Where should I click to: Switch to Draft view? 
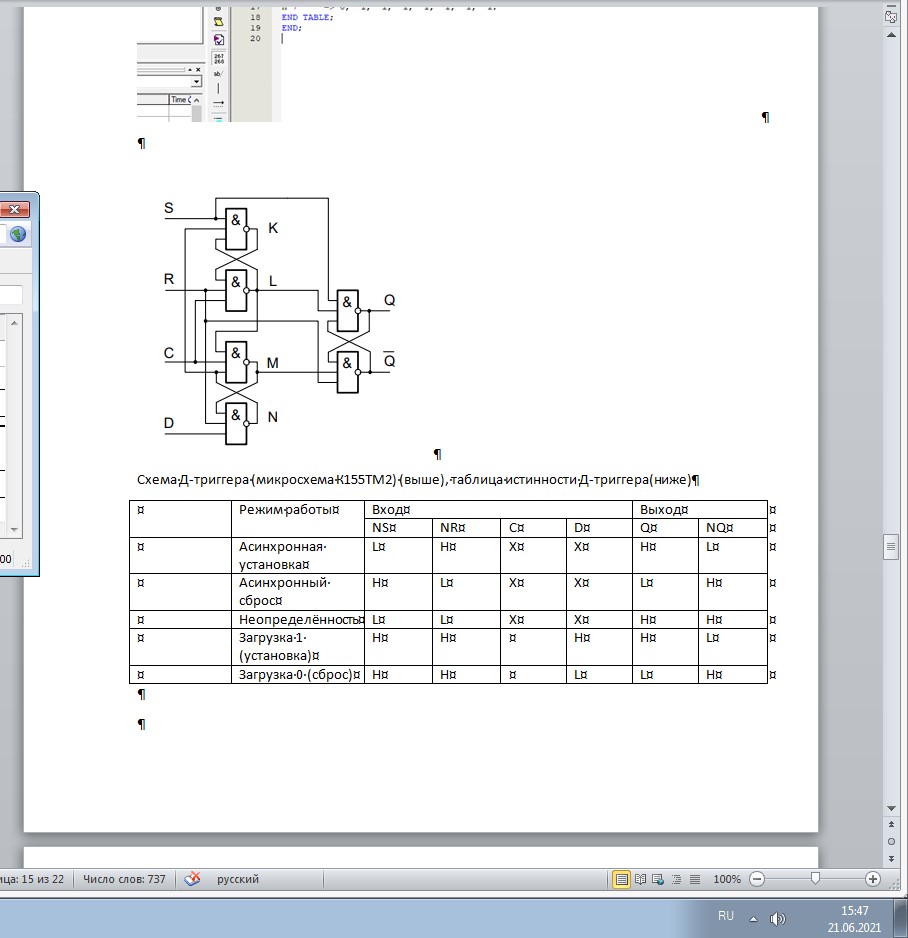click(694, 879)
